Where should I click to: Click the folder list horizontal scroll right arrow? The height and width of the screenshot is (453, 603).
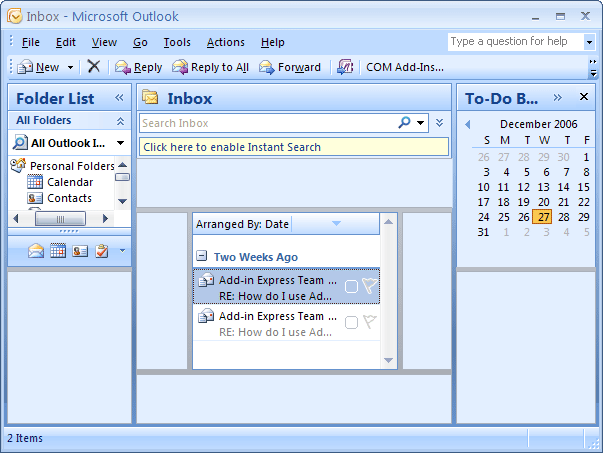[x=105, y=219]
